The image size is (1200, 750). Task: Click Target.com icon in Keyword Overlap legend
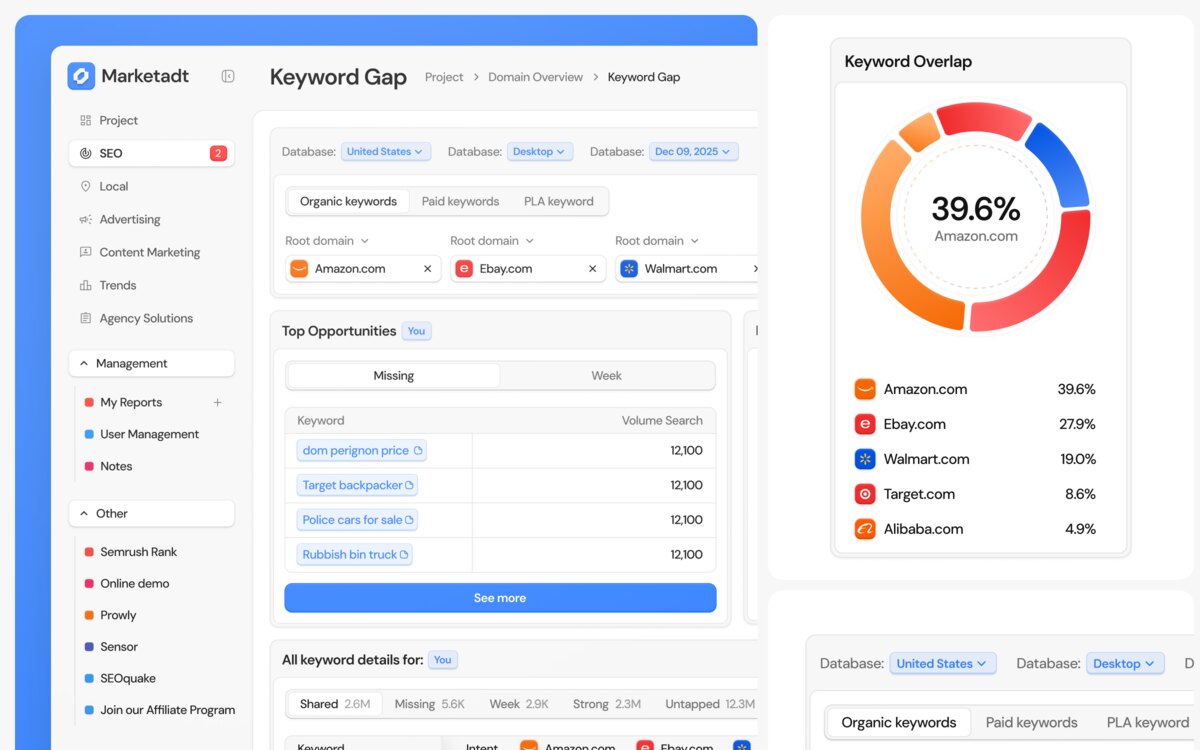[865, 494]
